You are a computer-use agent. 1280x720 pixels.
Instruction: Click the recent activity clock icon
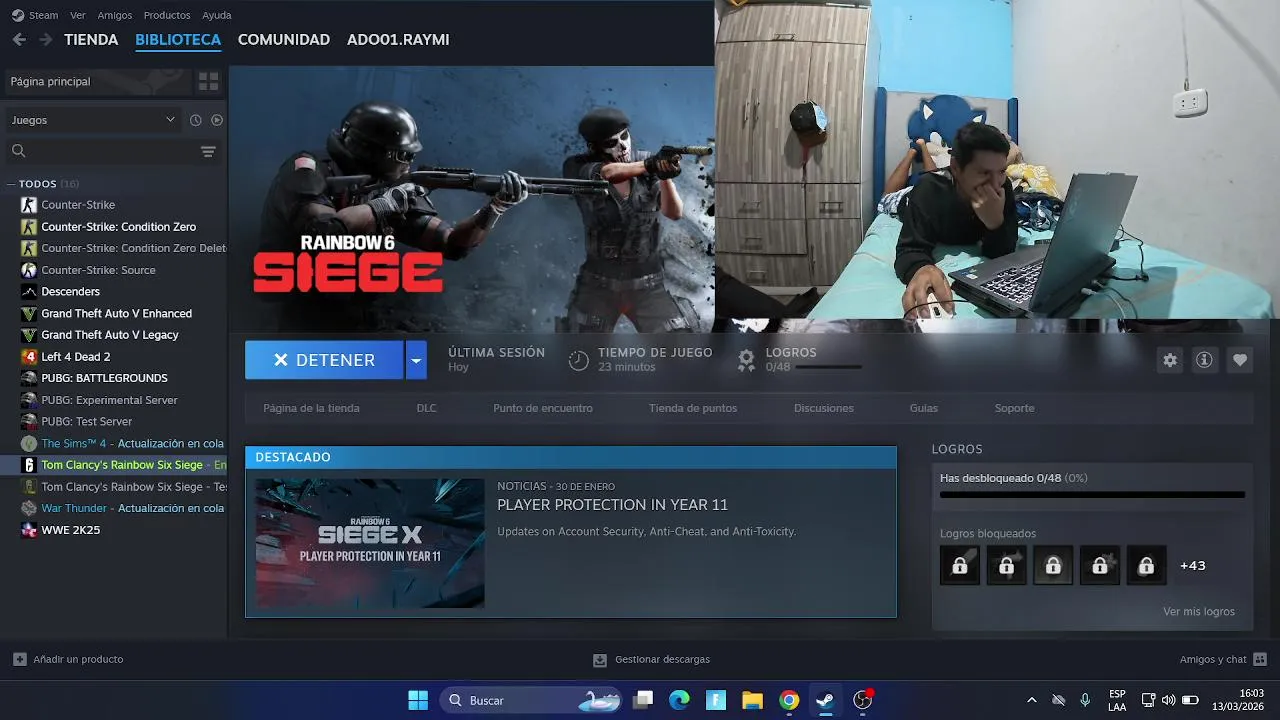pos(195,120)
